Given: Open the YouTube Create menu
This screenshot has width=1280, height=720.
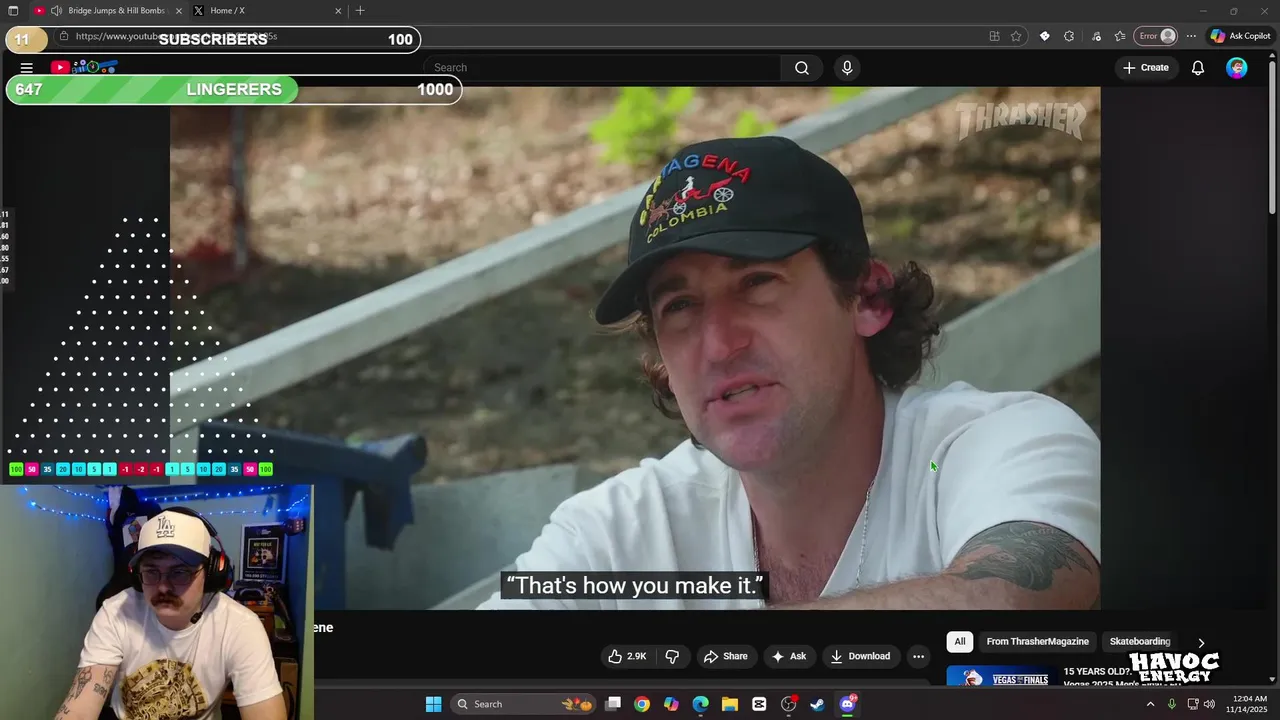Looking at the screenshot, I should [x=1146, y=68].
